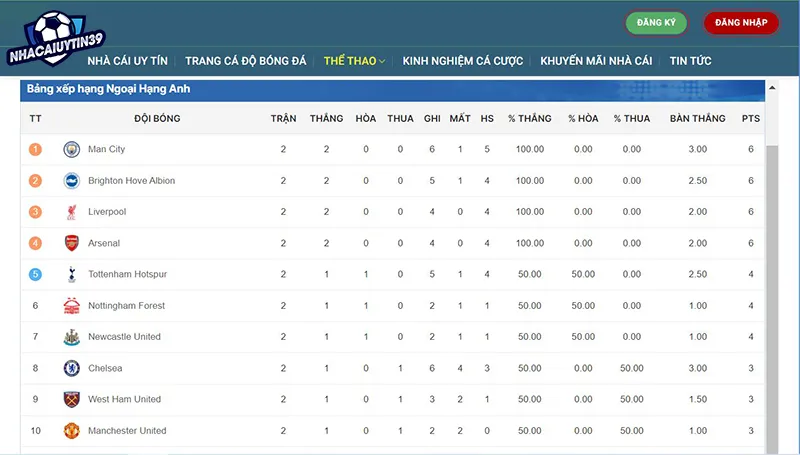Click the red ĐĂNG NHẬP button
This screenshot has height=455, width=800.
click(741, 22)
